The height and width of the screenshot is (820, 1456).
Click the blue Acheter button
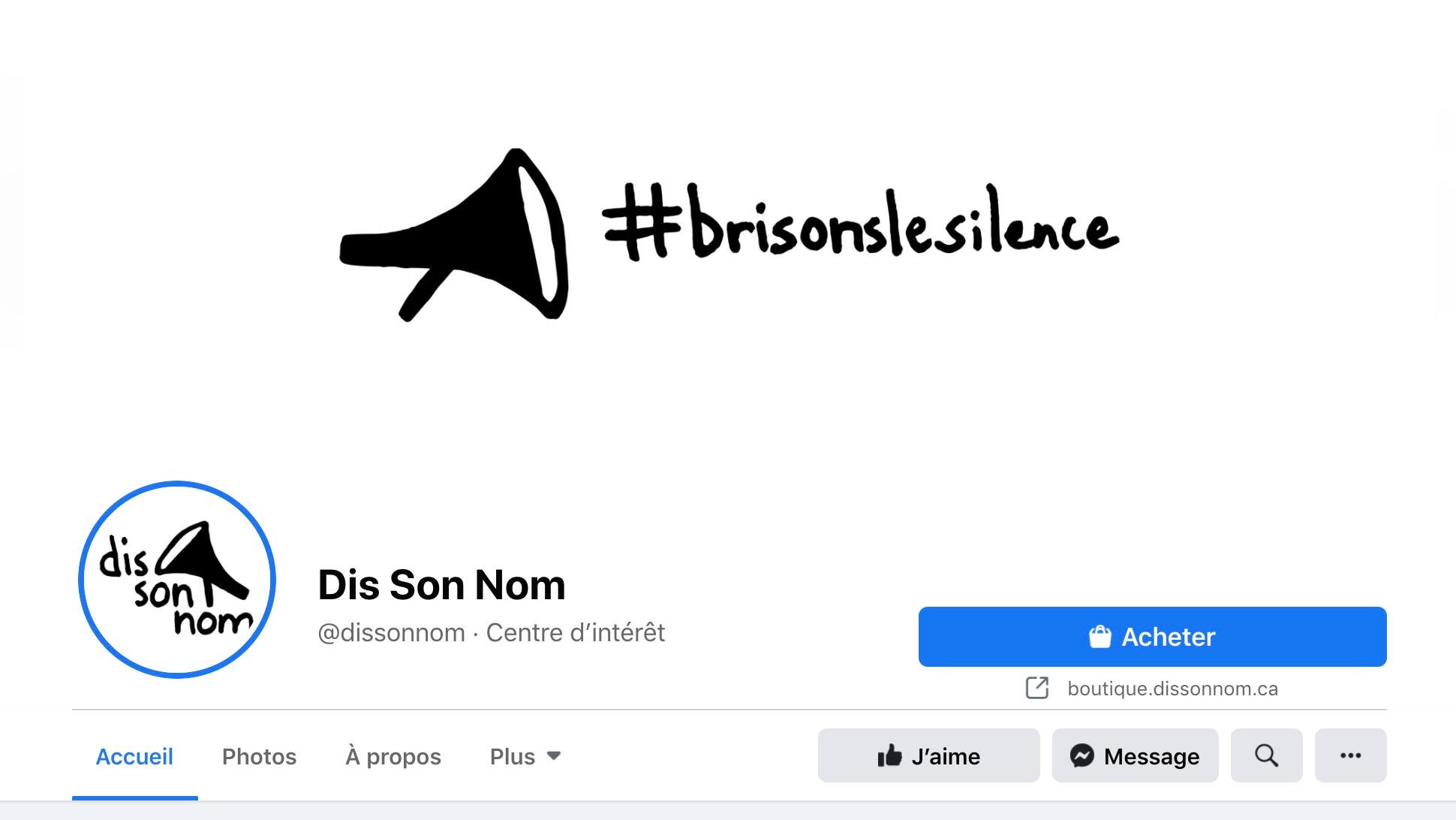tap(1153, 637)
